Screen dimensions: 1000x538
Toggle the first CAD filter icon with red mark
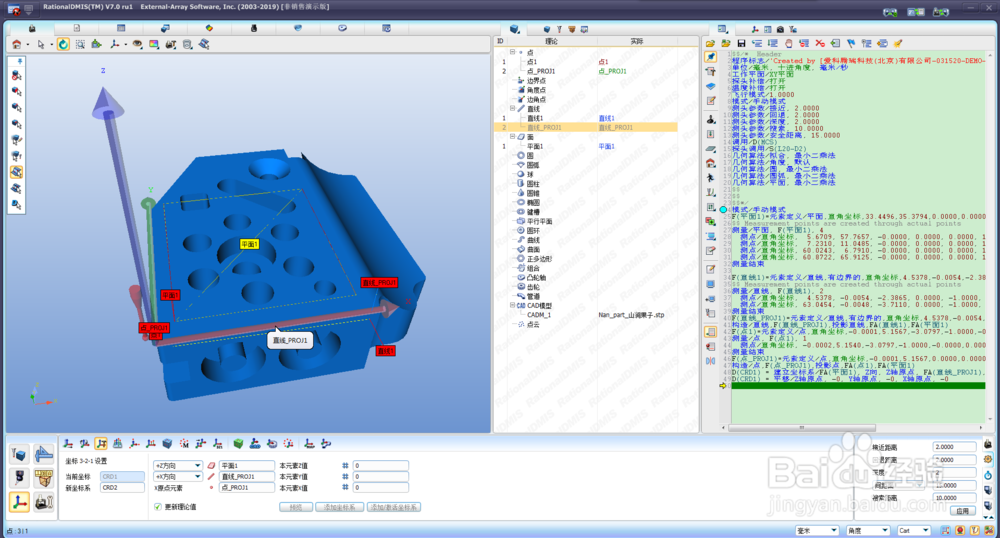(x=17, y=75)
